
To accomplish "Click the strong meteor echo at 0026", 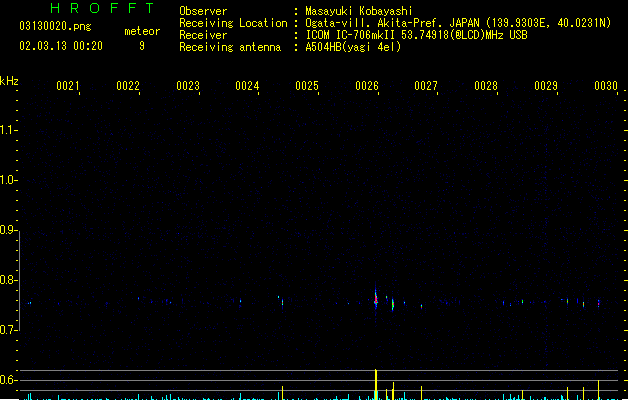I will coord(376,299).
